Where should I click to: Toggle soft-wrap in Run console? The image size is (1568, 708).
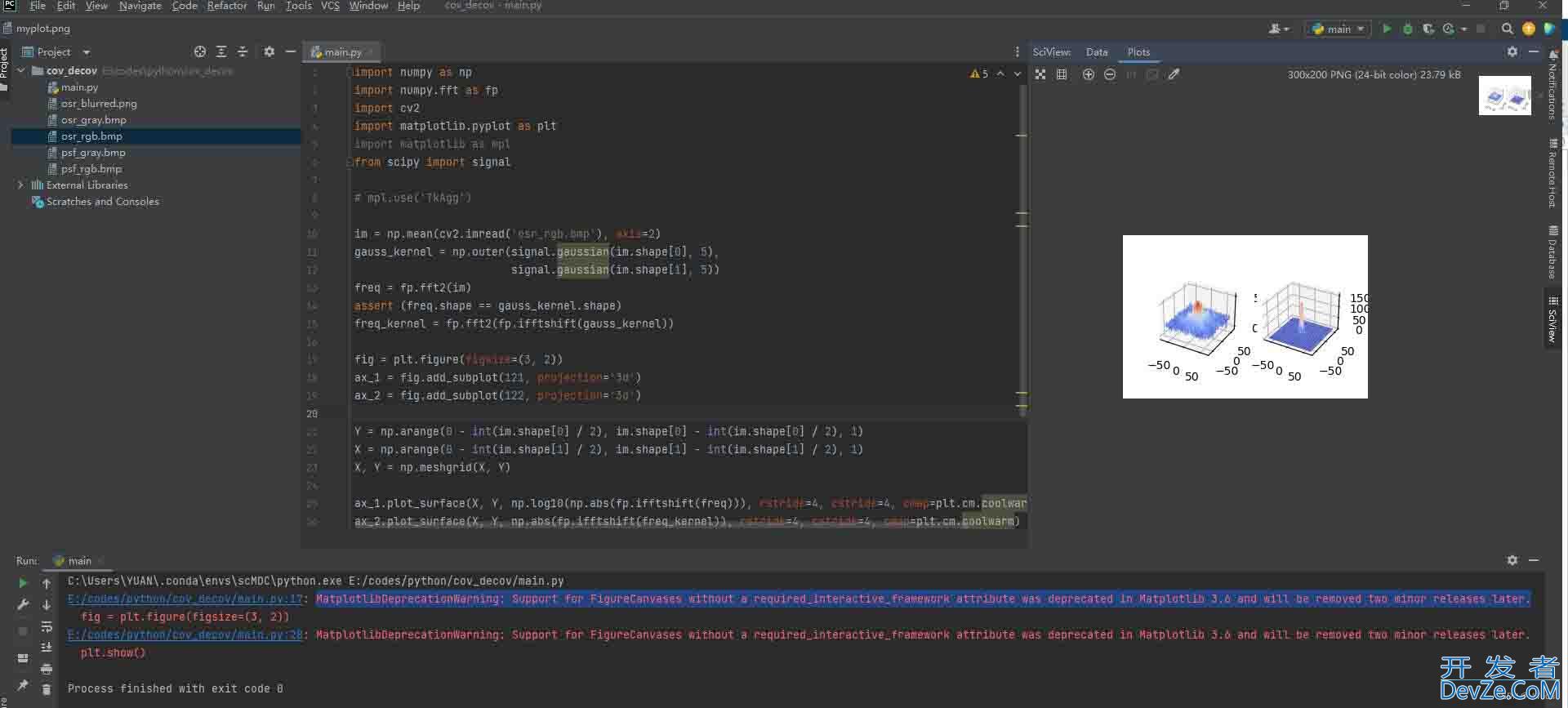(47, 626)
